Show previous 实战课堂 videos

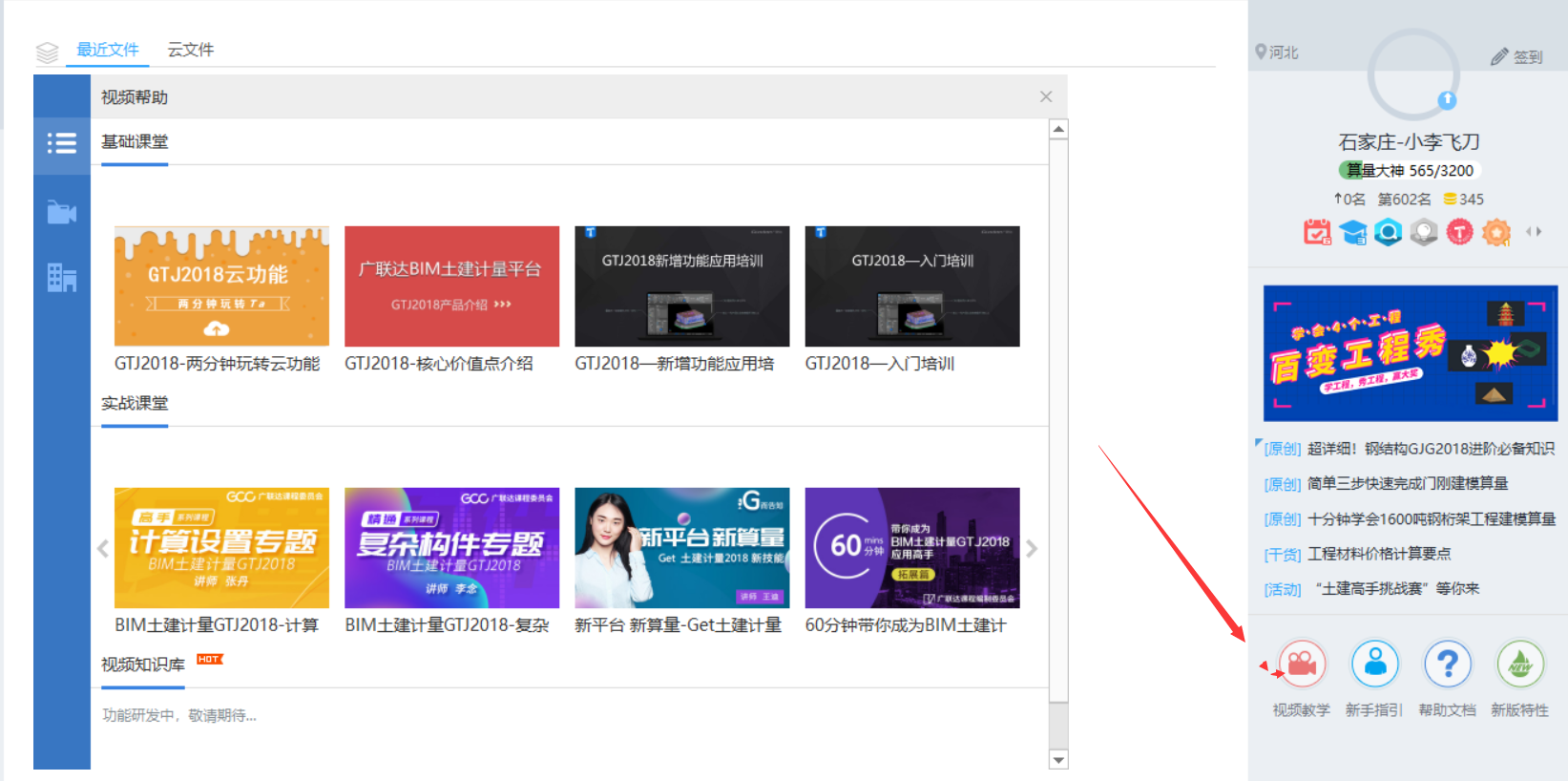pyautogui.click(x=103, y=548)
